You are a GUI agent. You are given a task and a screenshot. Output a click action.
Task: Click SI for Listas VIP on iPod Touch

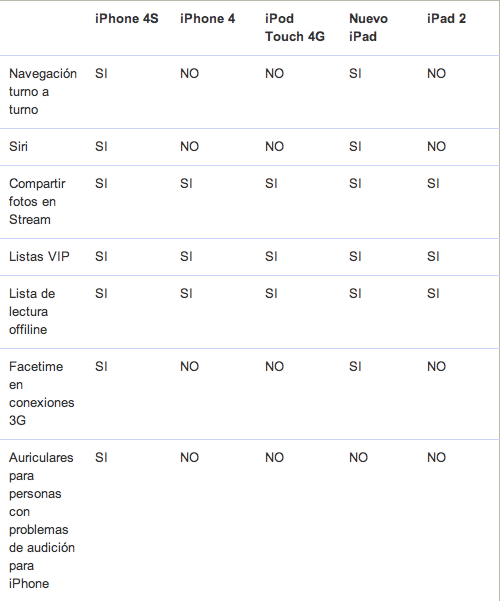click(271, 256)
